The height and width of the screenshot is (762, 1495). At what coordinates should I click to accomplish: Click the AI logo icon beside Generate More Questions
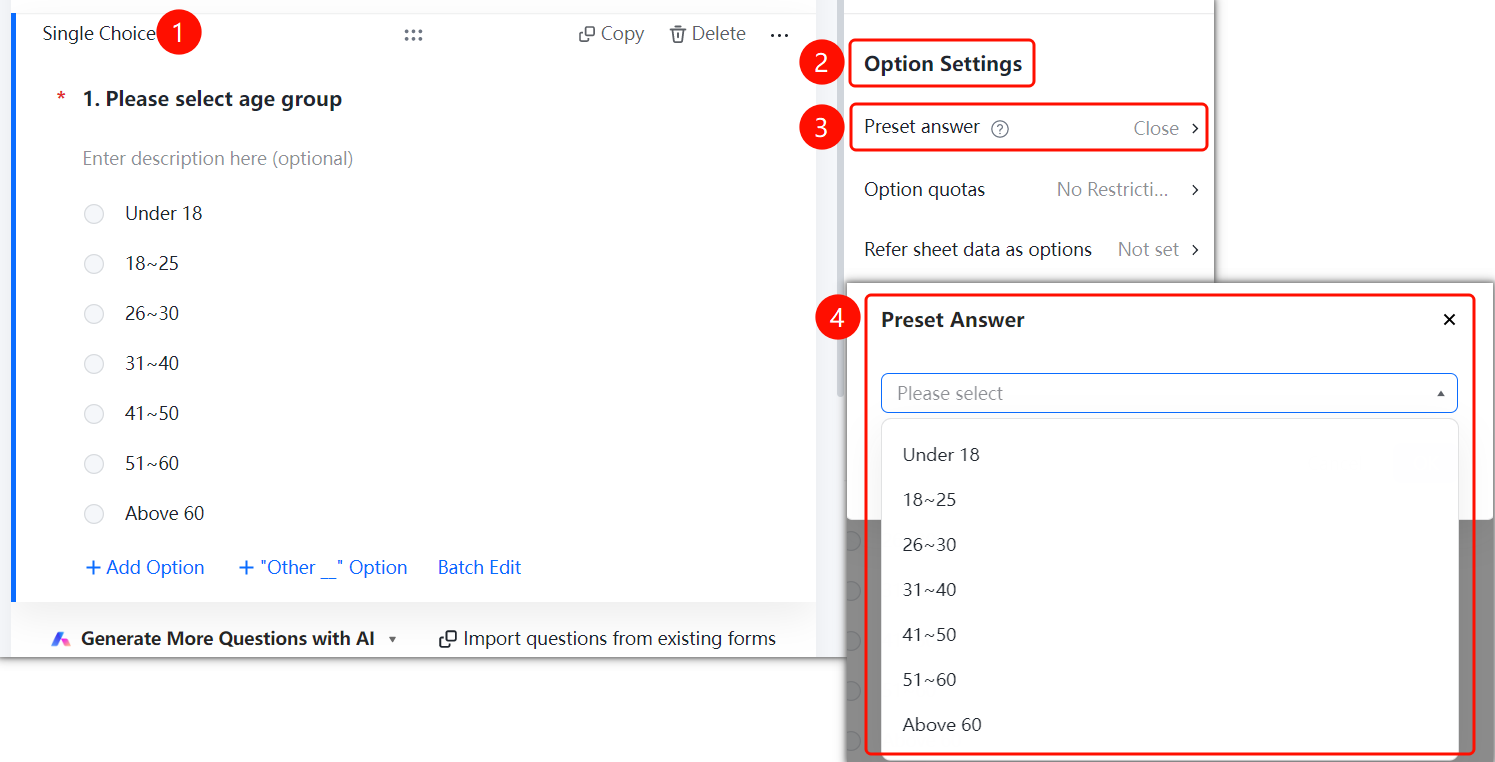tap(61, 639)
